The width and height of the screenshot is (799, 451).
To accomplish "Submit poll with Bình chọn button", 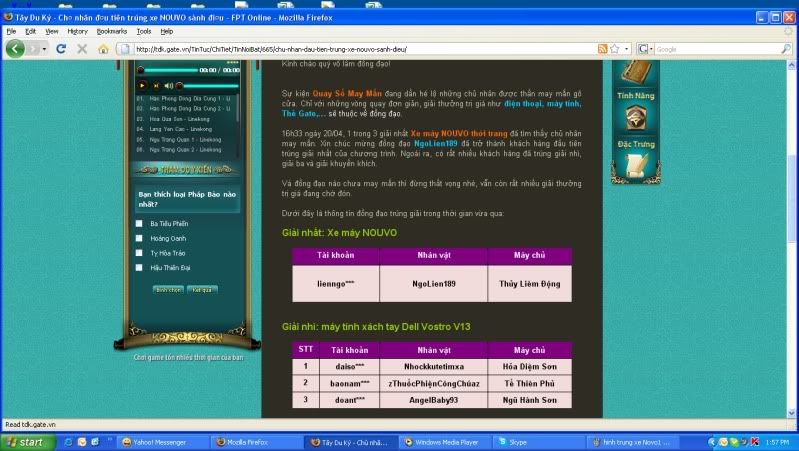I will click(168, 289).
